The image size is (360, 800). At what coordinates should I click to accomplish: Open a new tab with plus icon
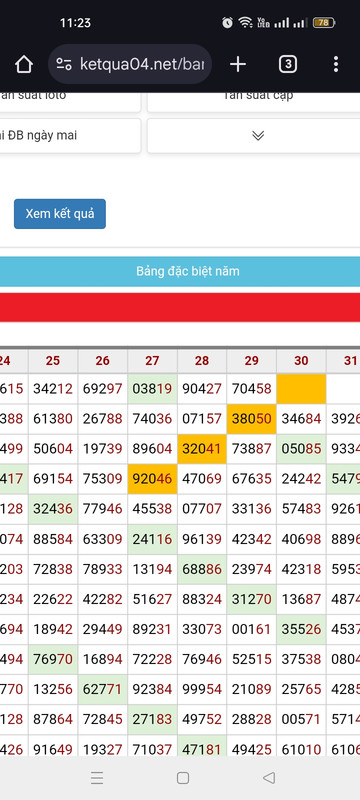pos(238,64)
